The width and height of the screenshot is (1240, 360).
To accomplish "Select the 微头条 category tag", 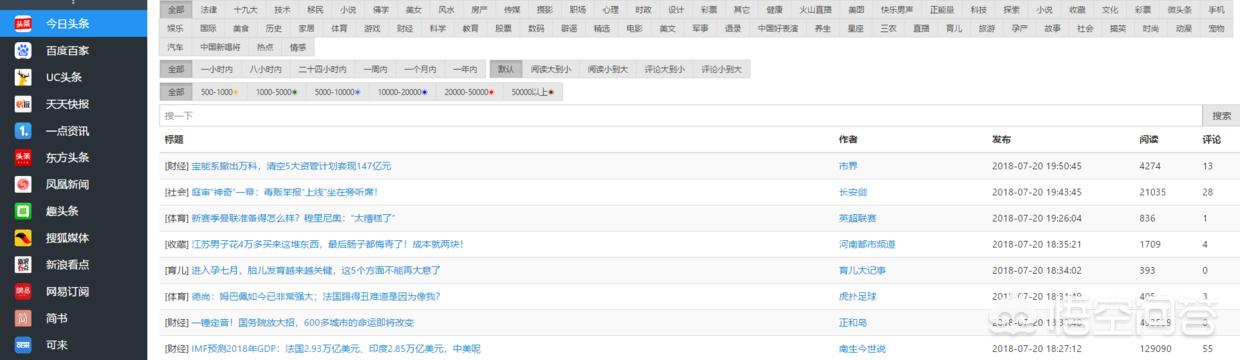I will pyautogui.click(x=1179, y=9).
